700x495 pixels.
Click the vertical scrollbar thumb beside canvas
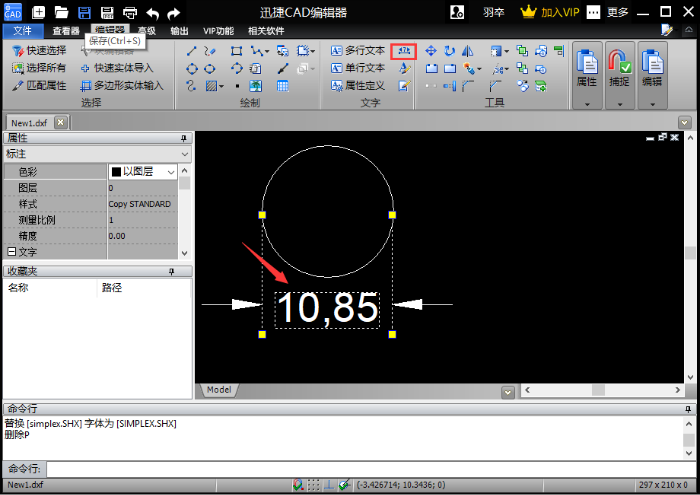(690, 253)
